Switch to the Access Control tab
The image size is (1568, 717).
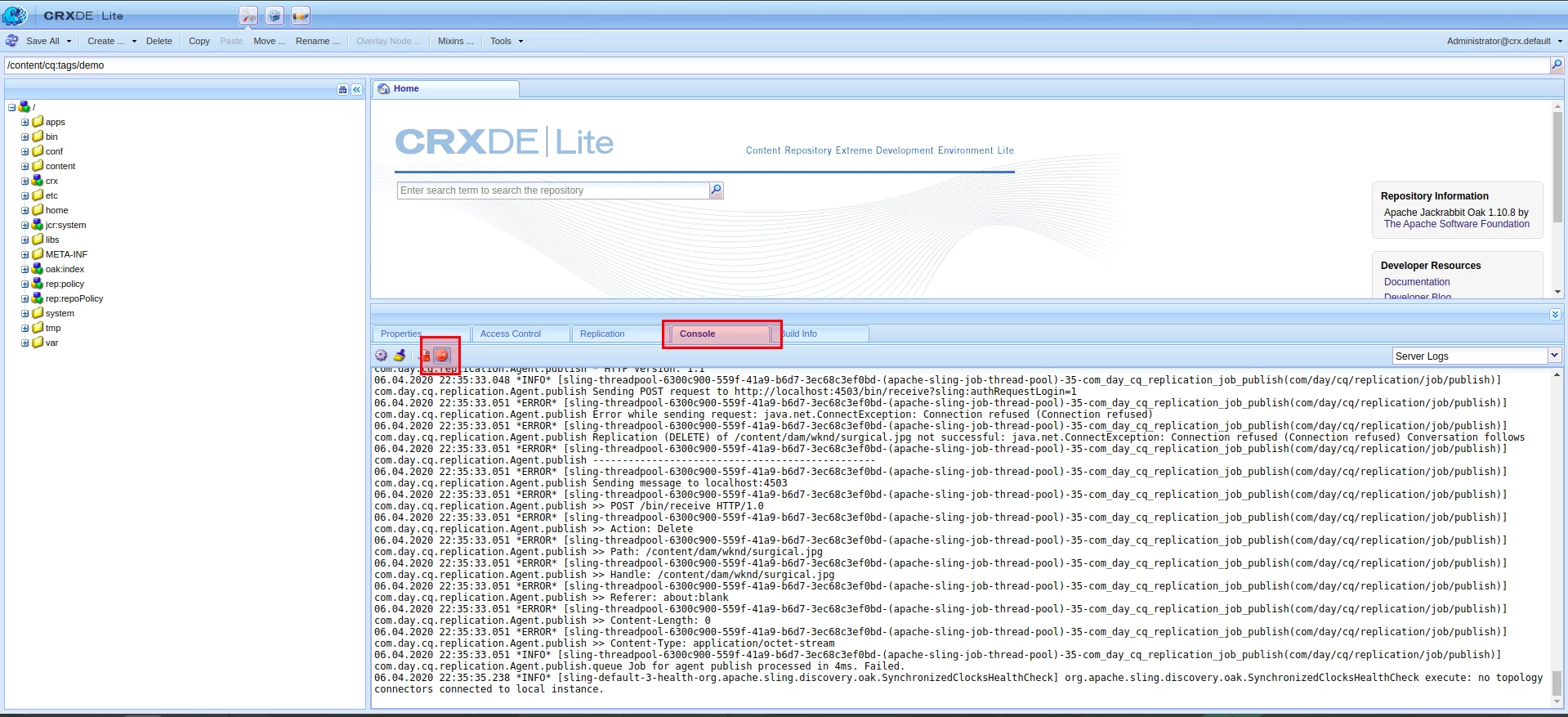pos(520,334)
